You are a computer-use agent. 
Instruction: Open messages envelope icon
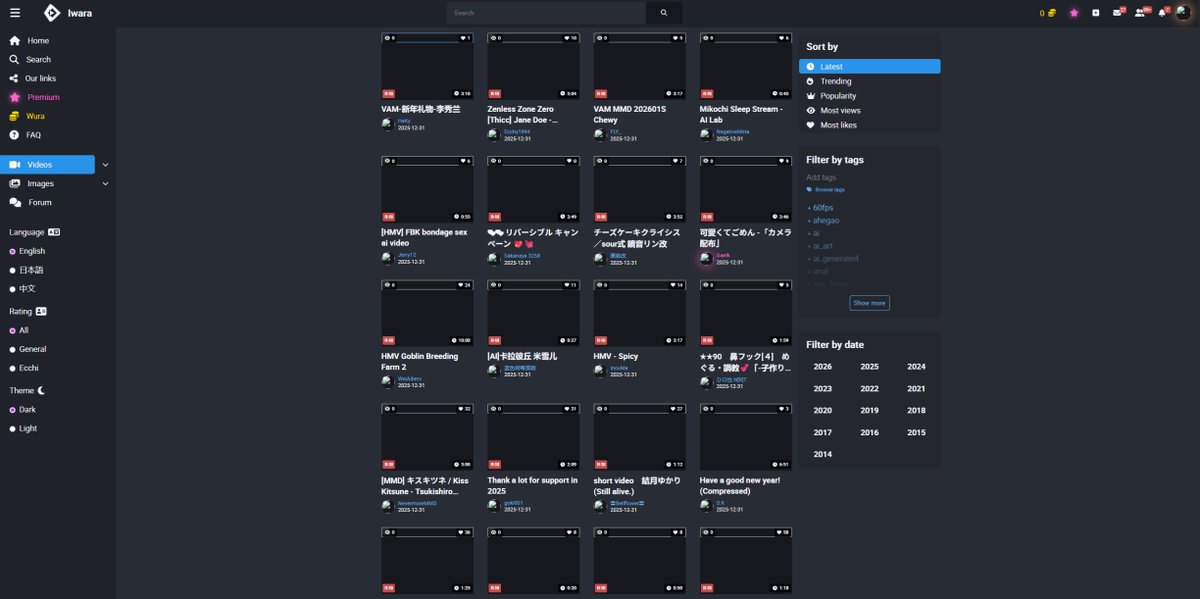(x=1119, y=12)
